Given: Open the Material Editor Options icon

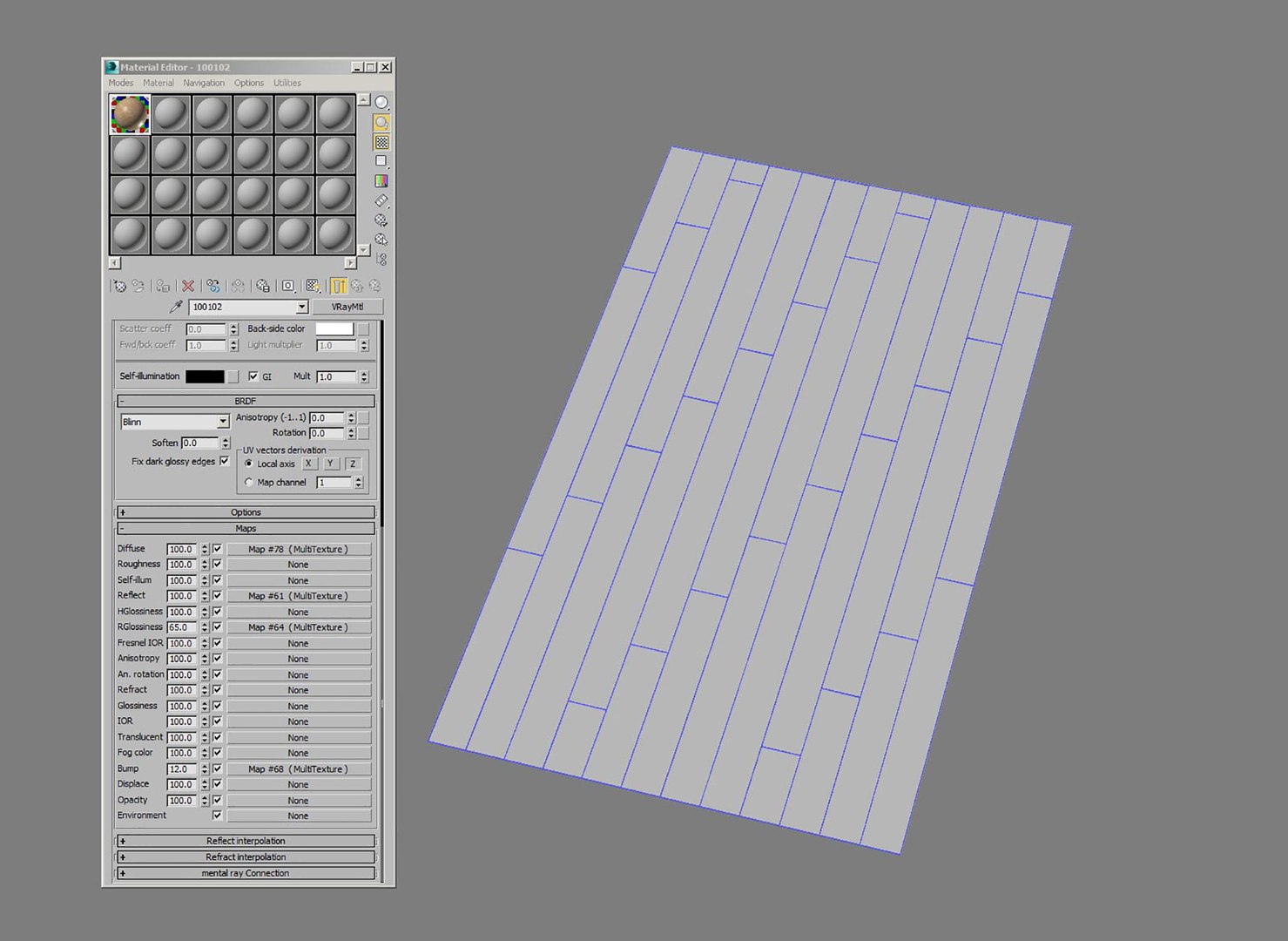Looking at the screenshot, I should pos(381,220).
